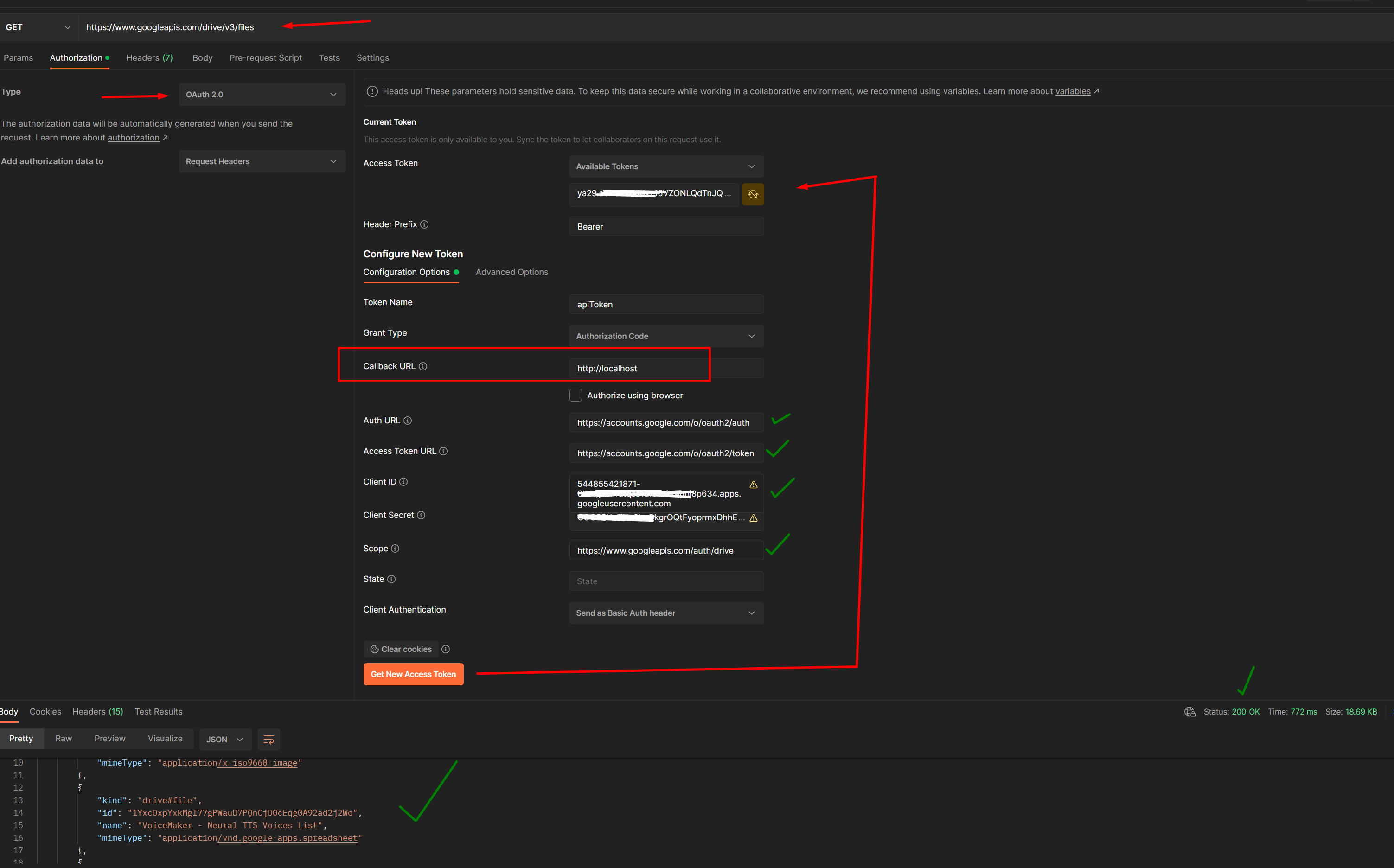Screen dimensions: 1394x868
Task: Click the Auth URL info icon
Action: point(408,421)
